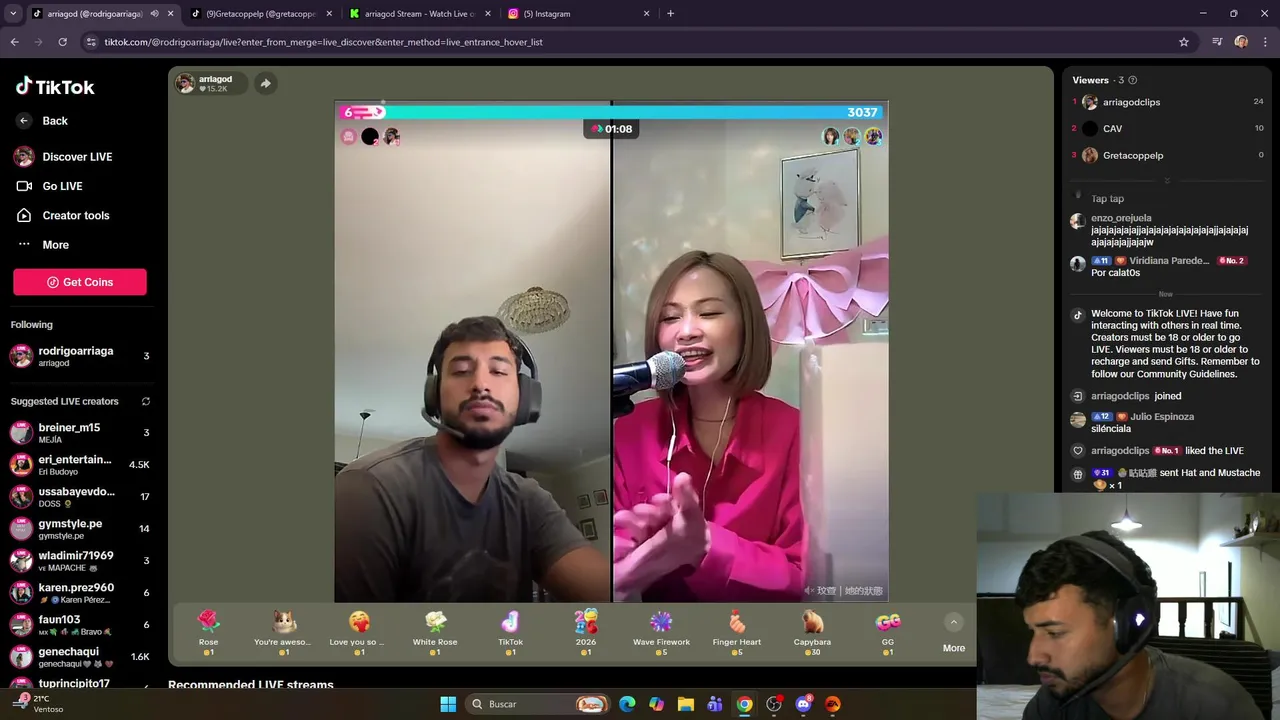The height and width of the screenshot is (720, 1280).
Task: Reload the page
Action: tap(62, 42)
